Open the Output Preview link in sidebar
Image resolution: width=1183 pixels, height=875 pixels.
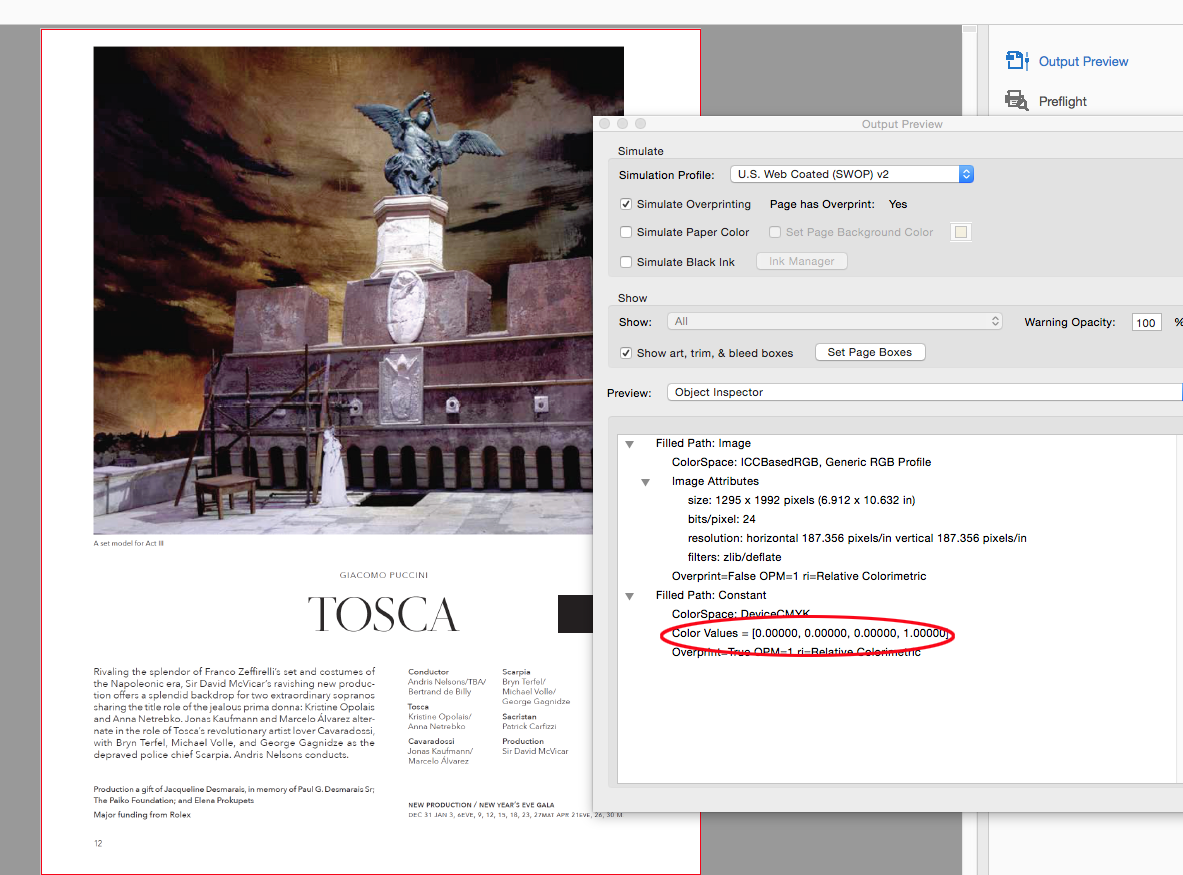pyautogui.click(x=1083, y=61)
